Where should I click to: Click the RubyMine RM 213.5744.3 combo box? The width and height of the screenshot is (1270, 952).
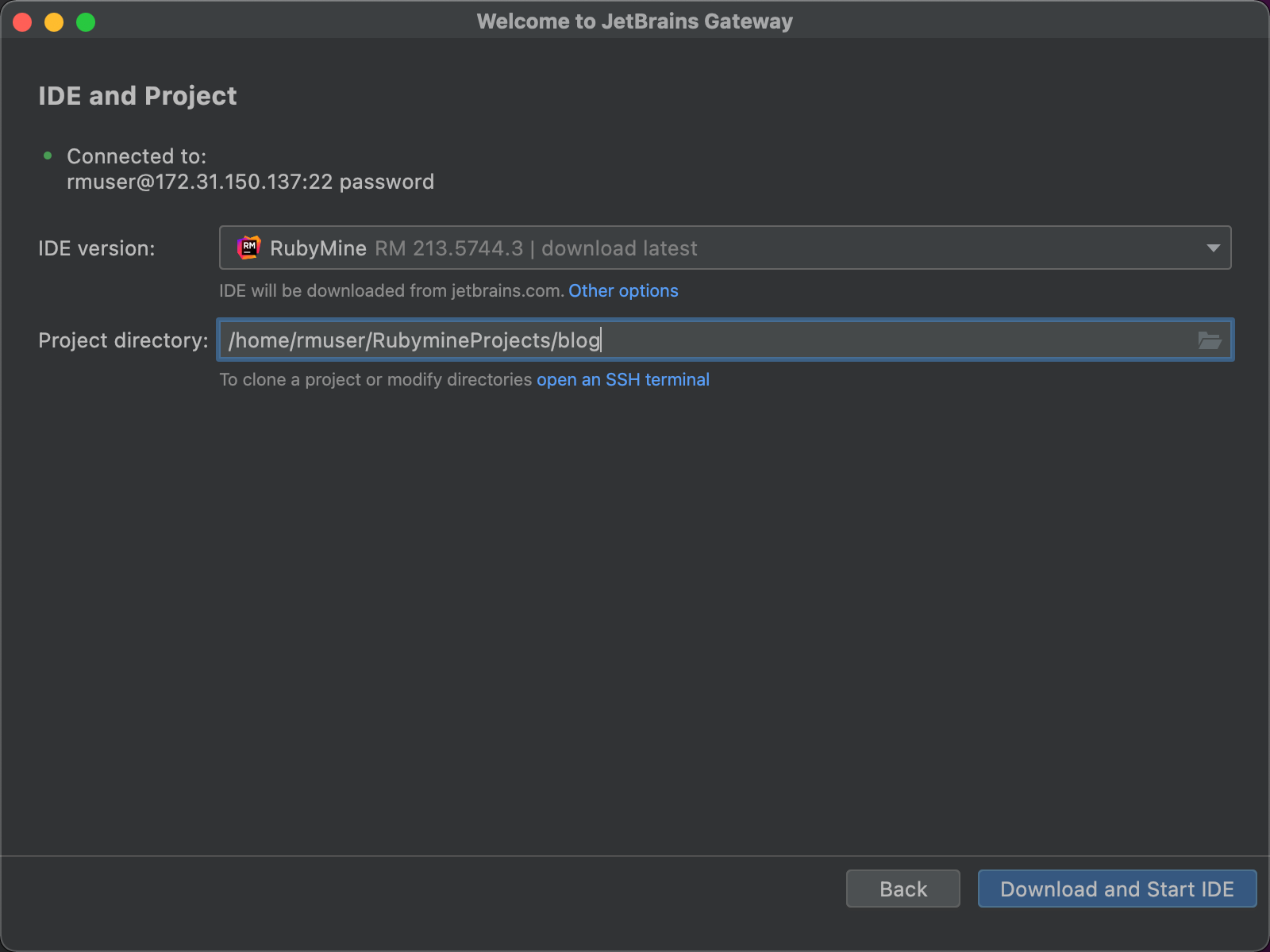(x=725, y=248)
